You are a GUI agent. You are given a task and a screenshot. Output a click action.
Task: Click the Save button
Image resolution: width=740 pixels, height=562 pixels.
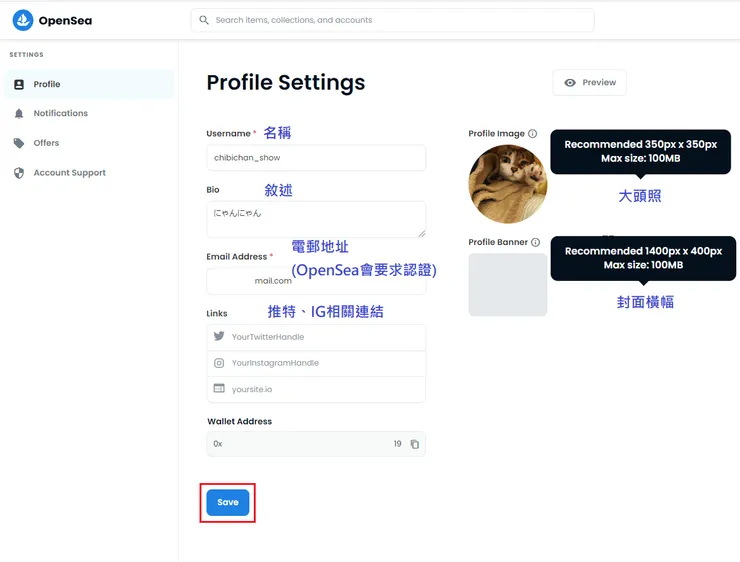[227, 503]
